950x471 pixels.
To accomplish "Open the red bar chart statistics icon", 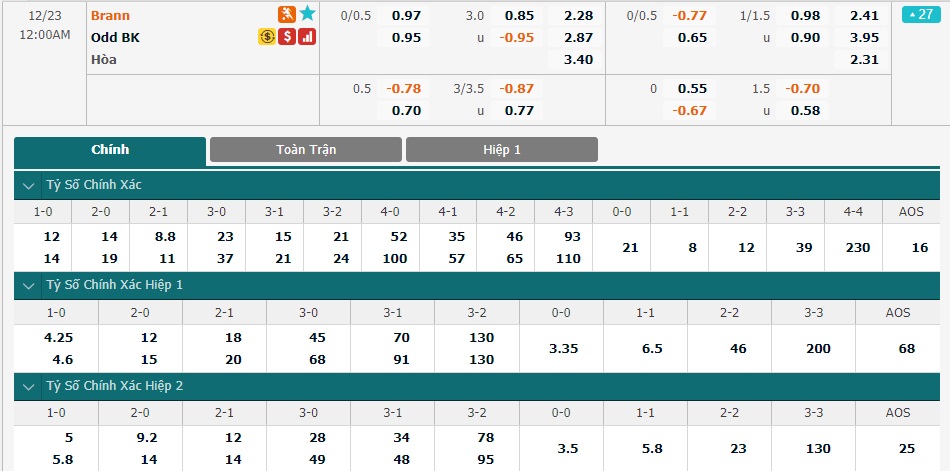I will 307,37.
